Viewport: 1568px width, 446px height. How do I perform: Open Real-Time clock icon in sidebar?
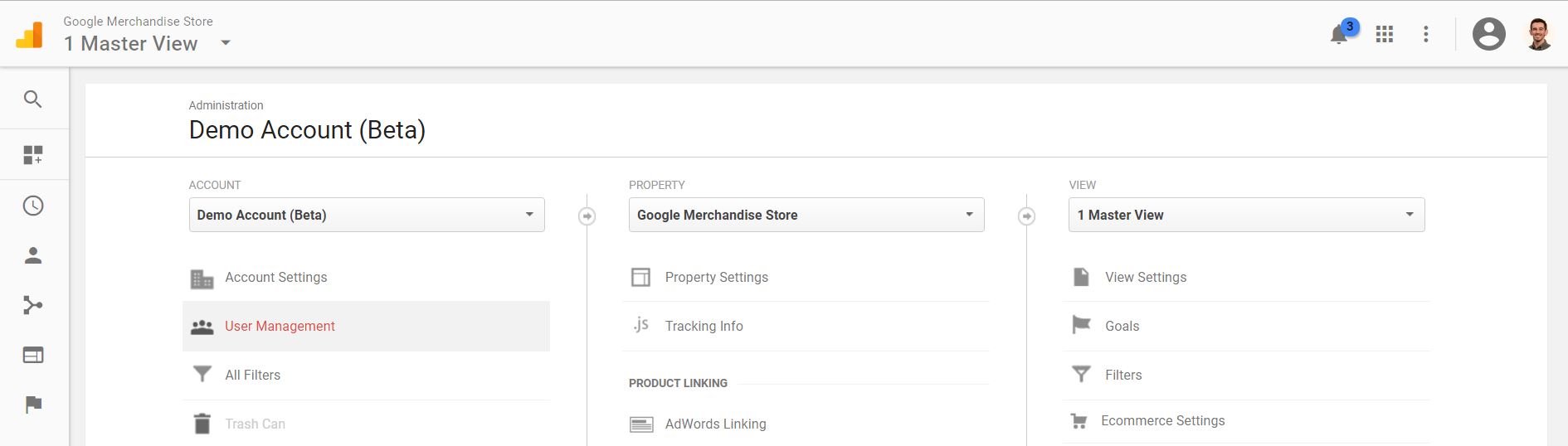(33, 206)
